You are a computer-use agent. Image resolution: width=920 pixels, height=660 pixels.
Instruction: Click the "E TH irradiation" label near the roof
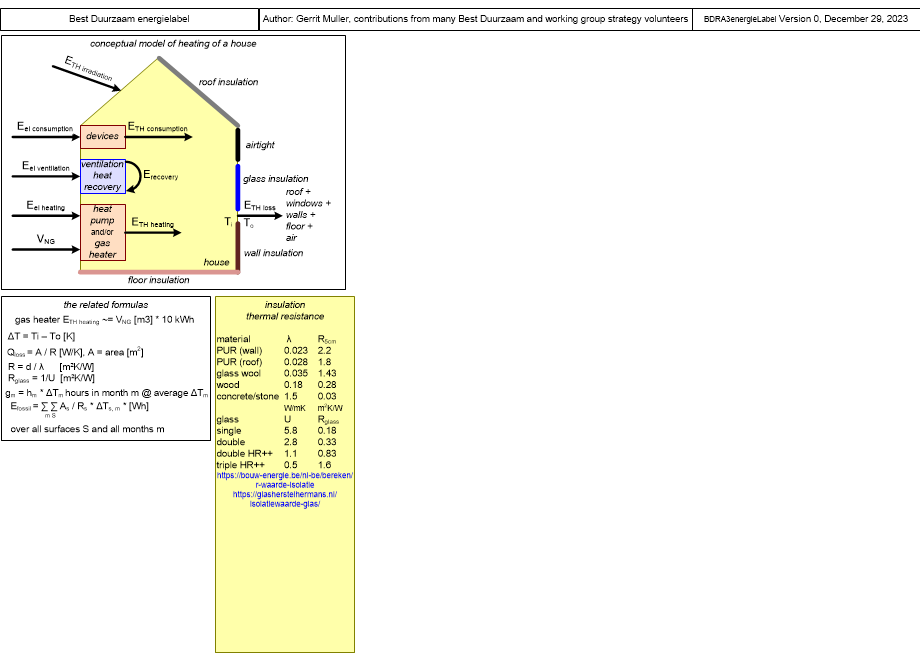point(88,69)
